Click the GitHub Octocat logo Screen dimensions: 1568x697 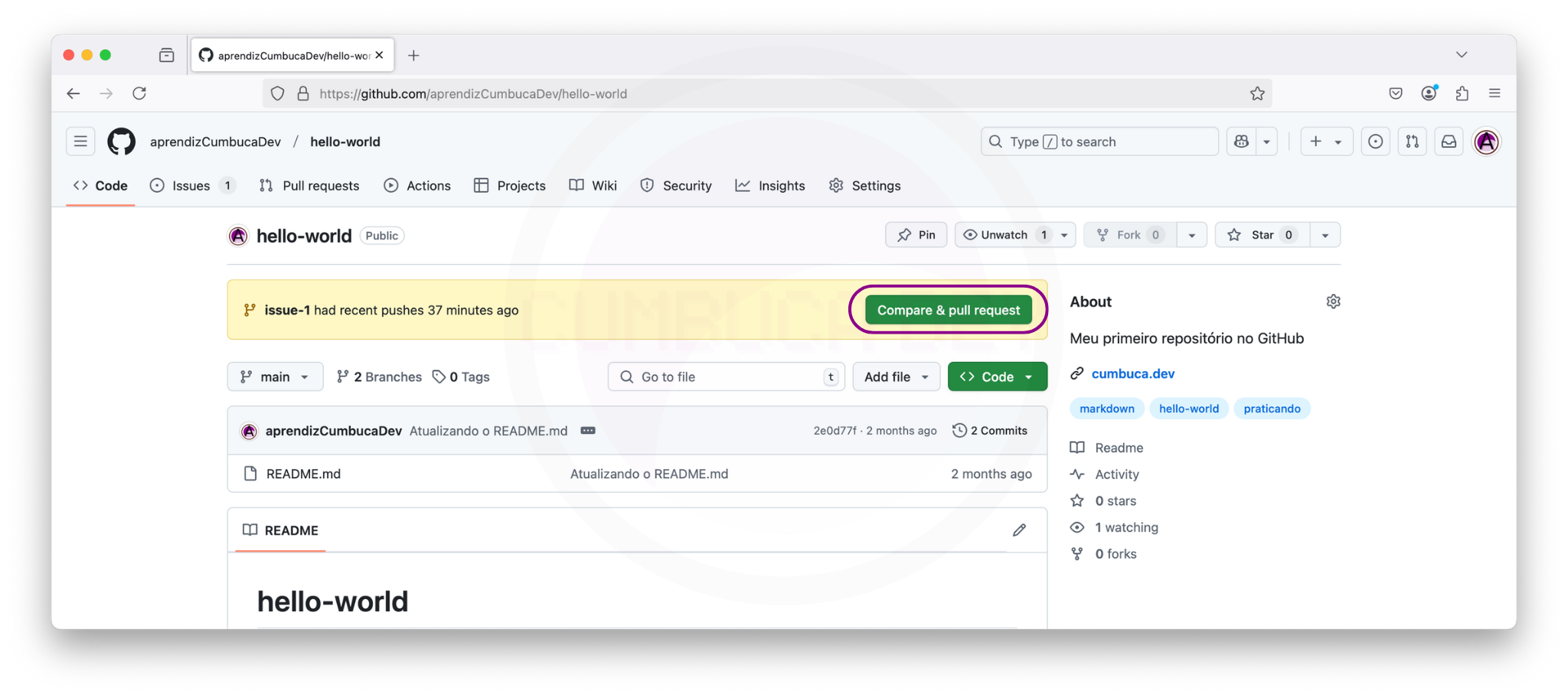121,142
